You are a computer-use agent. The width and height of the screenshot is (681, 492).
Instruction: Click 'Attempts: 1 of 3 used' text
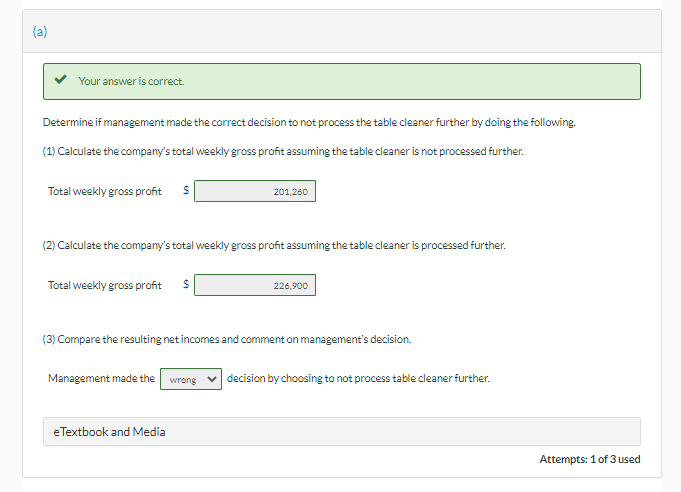pos(590,459)
